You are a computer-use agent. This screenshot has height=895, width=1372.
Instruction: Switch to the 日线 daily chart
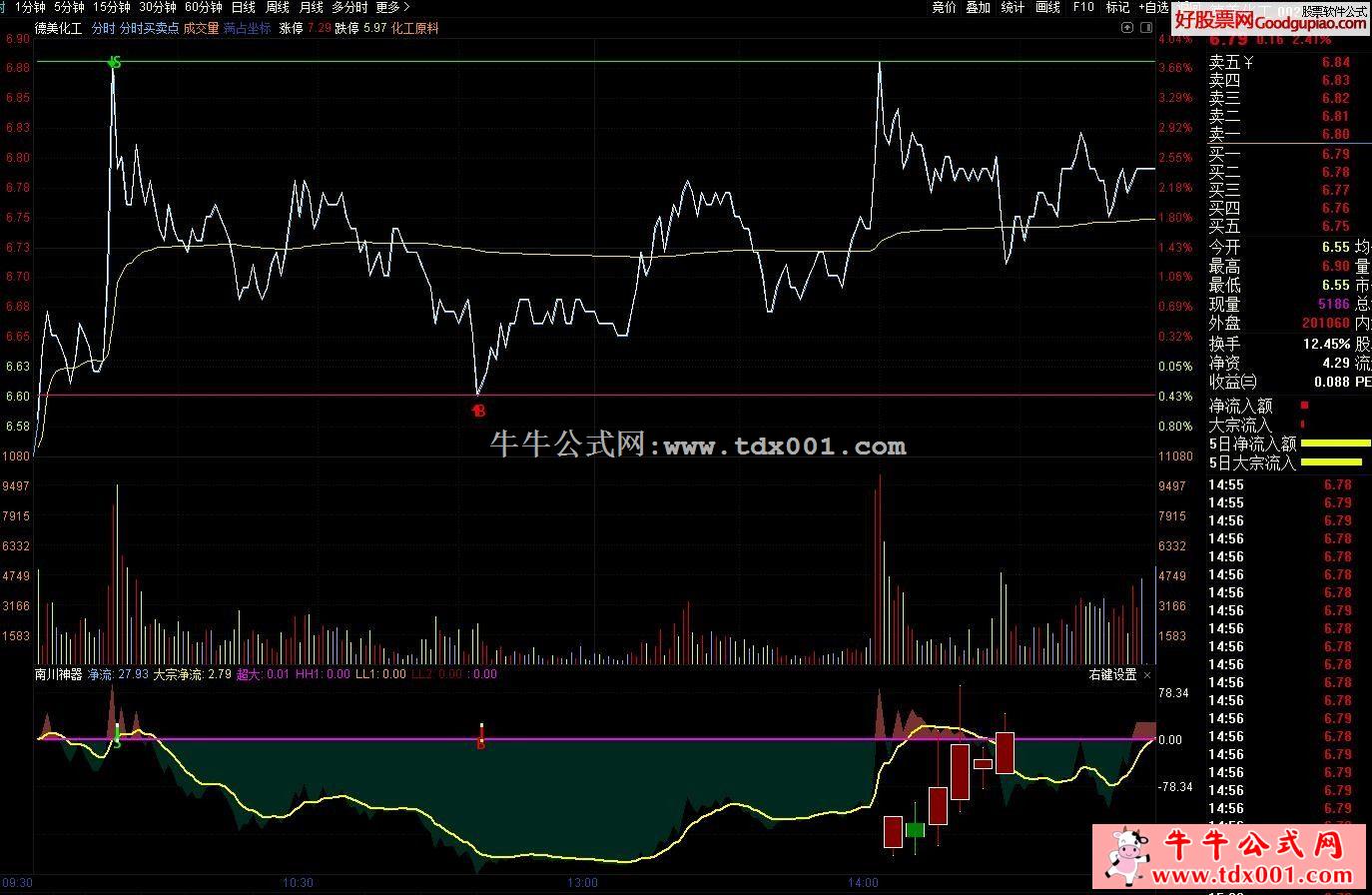point(243,7)
